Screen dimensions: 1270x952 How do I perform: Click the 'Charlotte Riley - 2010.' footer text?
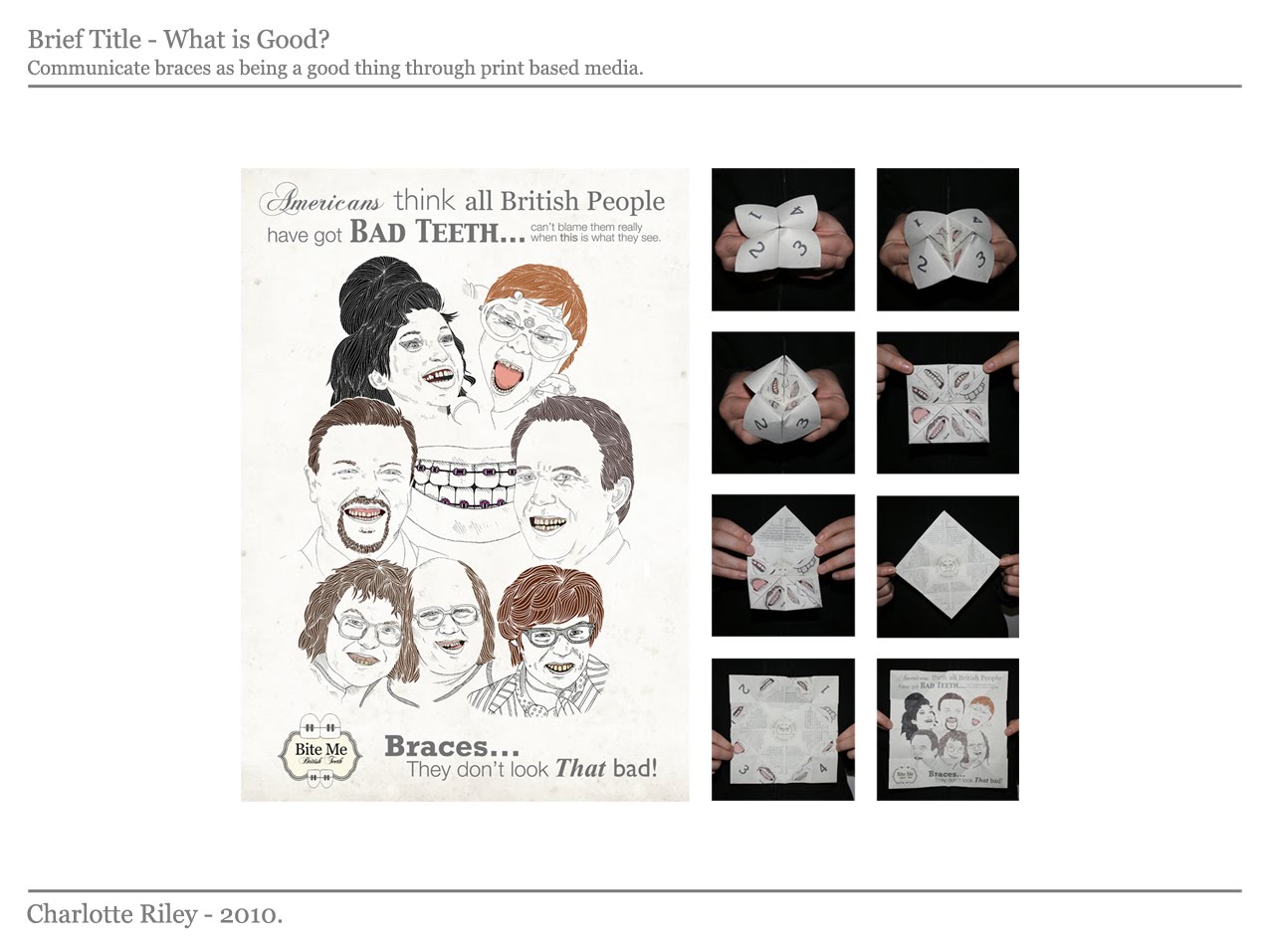tap(155, 914)
